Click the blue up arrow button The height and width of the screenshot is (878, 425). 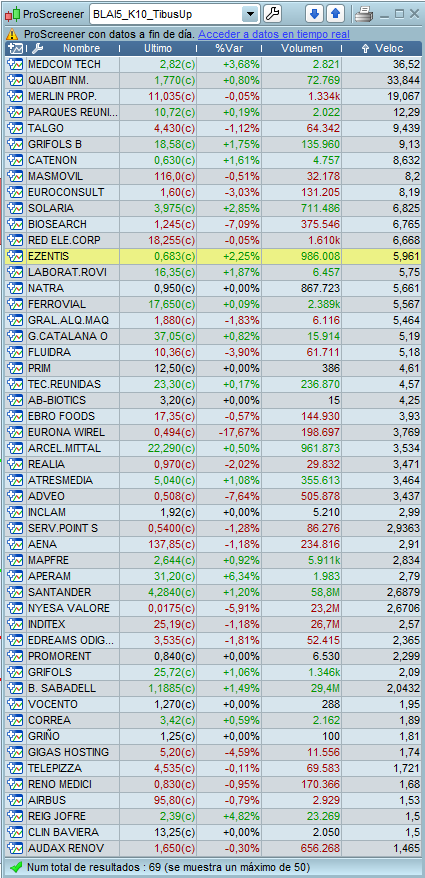335,13
